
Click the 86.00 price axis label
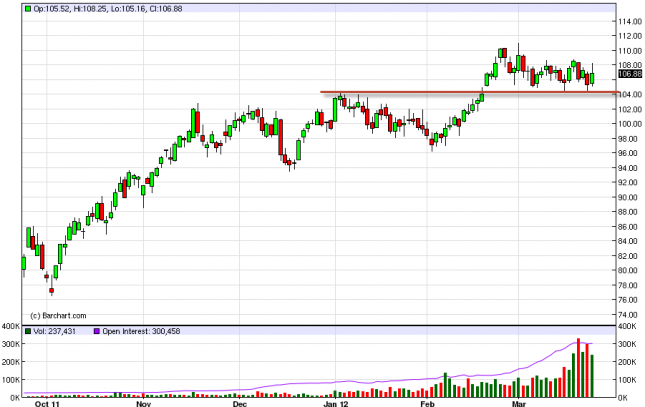point(630,227)
